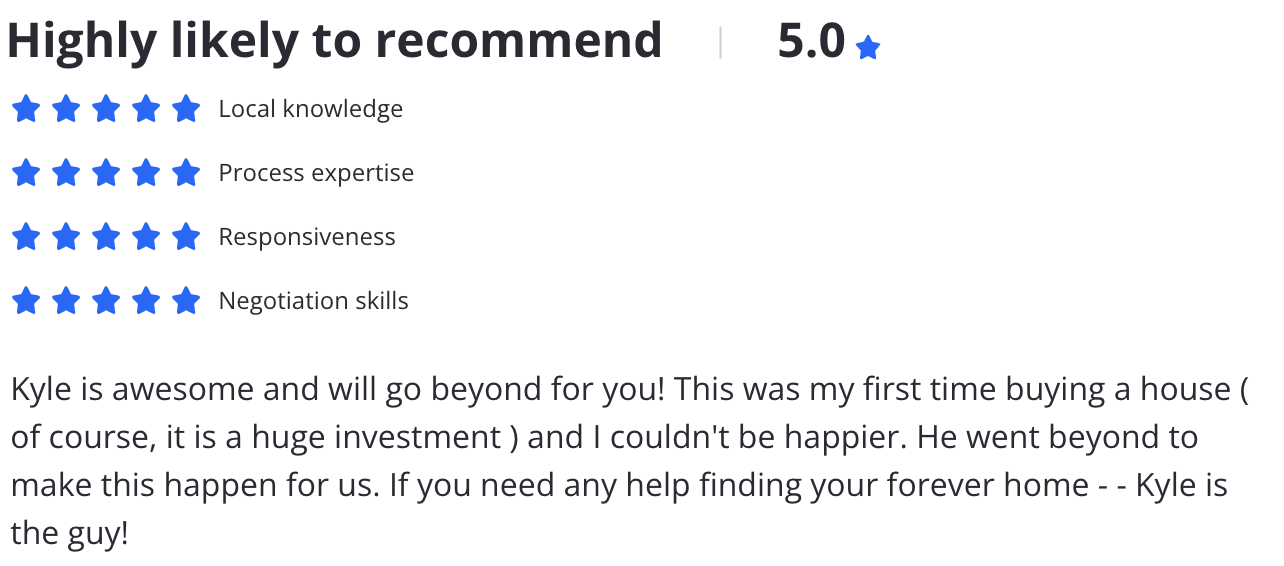Image resolution: width=1284 pixels, height=566 pixels.
Task: Click the Negotiation skills label
Action: 314,301
